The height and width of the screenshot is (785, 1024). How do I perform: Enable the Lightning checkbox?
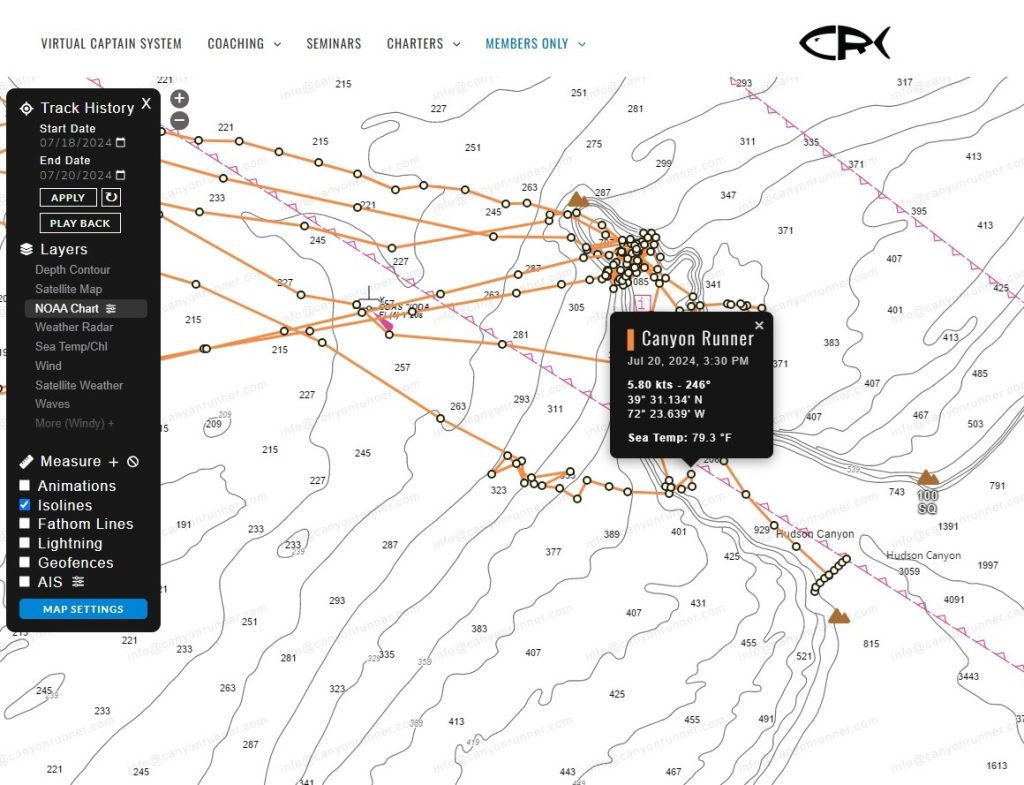(x=25, y=543)
